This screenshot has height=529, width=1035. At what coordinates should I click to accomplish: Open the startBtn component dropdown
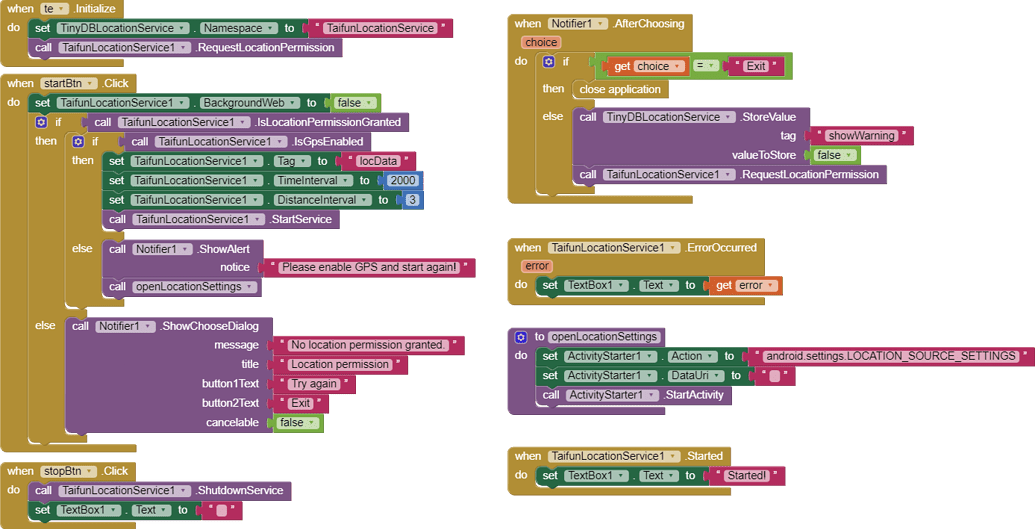[x=69, y=83]
